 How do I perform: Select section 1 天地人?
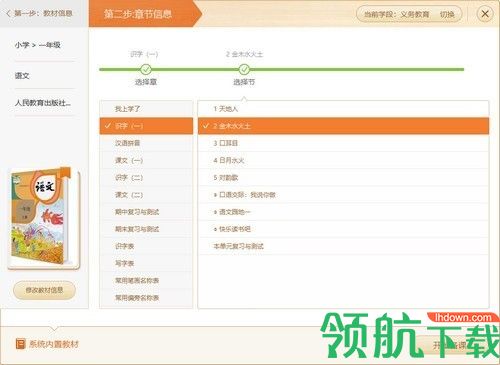coord(343,109)
